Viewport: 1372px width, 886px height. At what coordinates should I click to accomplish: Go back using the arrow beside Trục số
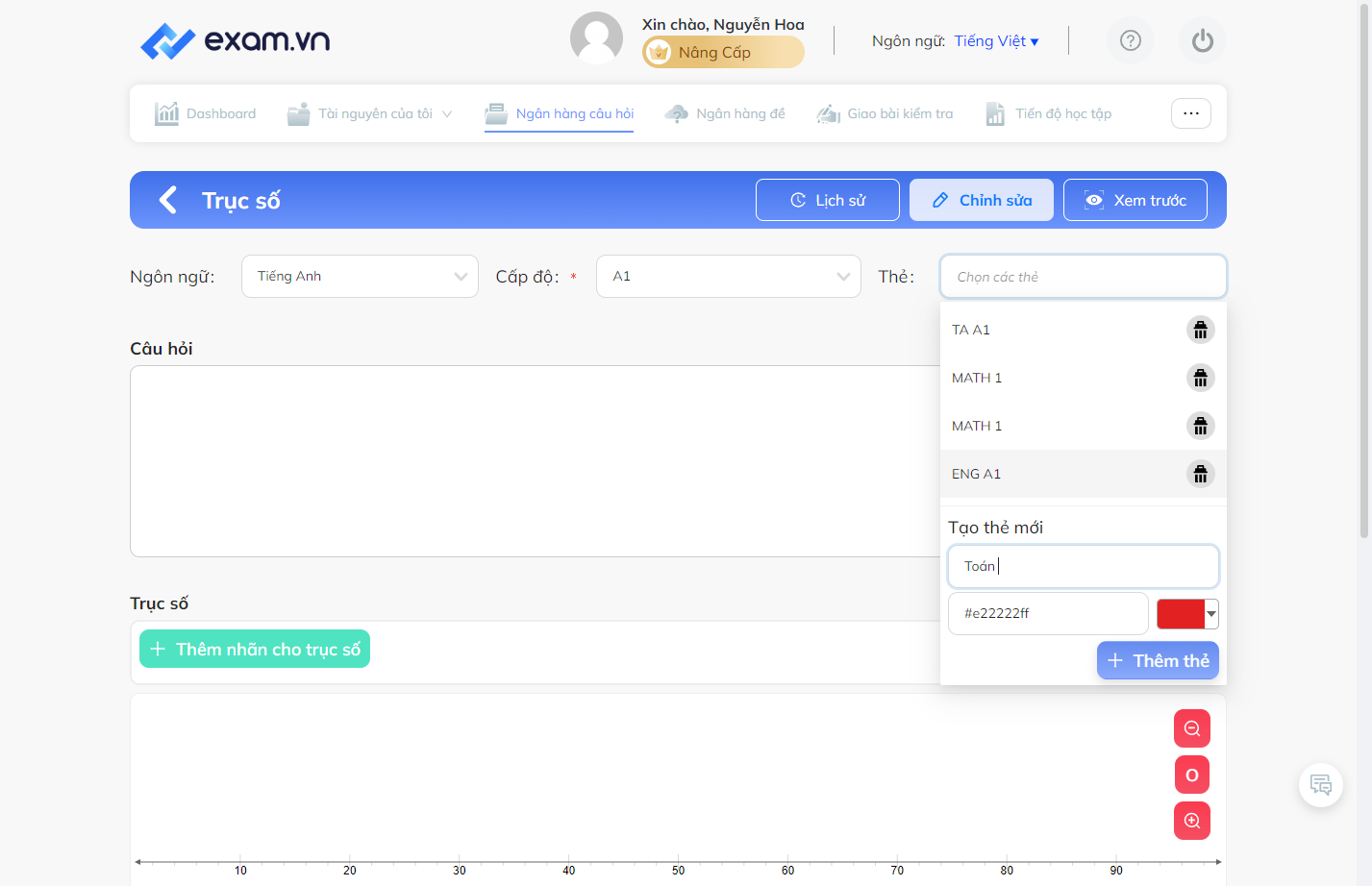168,200
